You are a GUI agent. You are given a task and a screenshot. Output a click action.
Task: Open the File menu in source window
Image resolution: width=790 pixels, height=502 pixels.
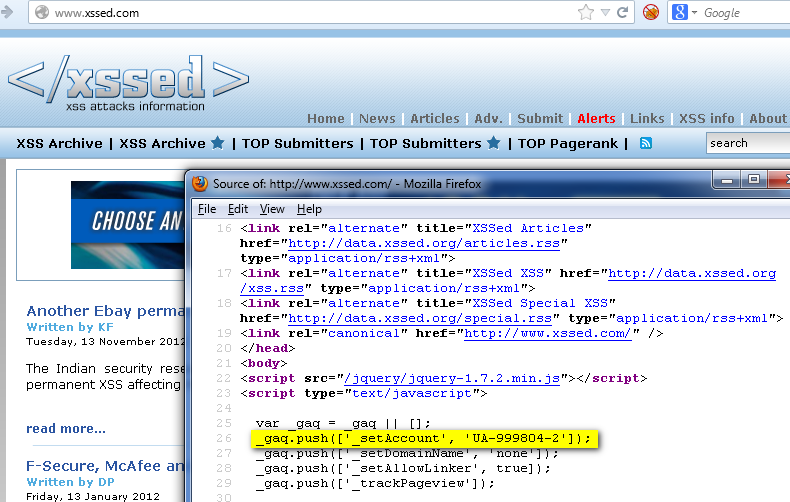pyautogui.click(x=207, y=209)
